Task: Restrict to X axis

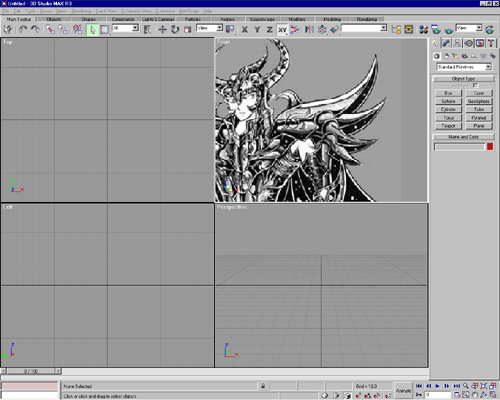Action: [x=245, y=30]
